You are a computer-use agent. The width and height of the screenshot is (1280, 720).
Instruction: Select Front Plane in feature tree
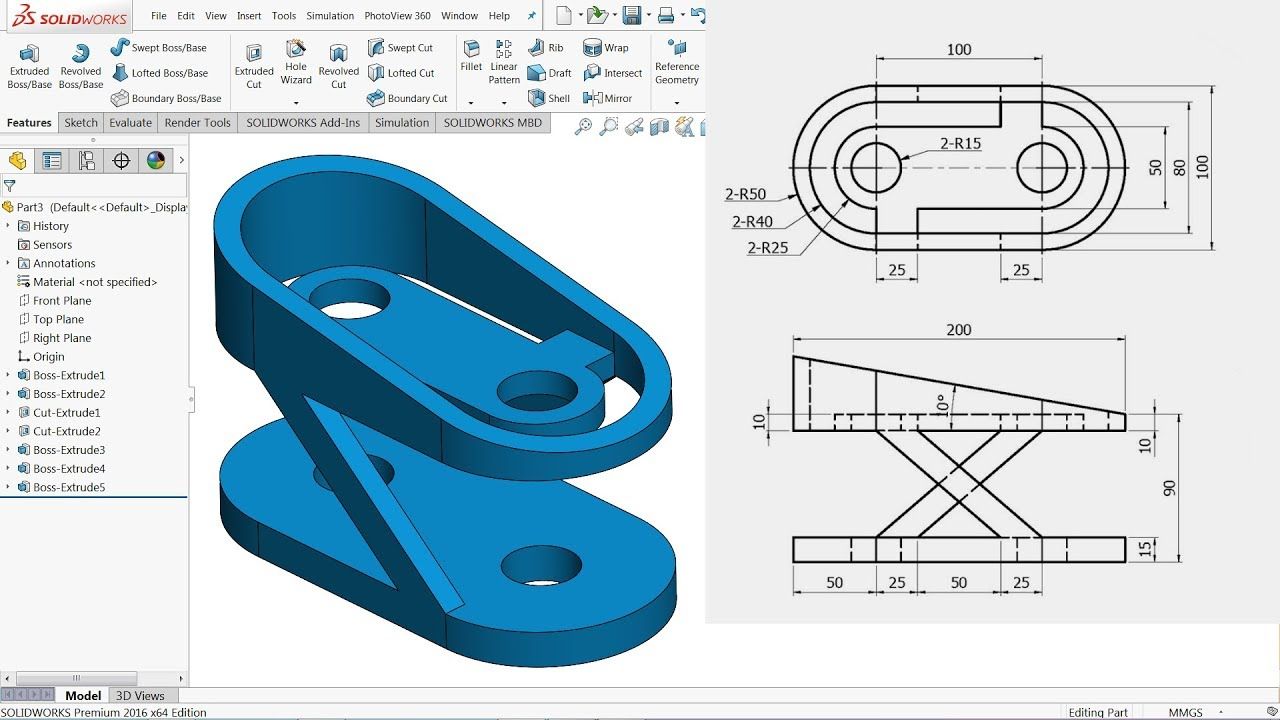click(x=61, y=300)
